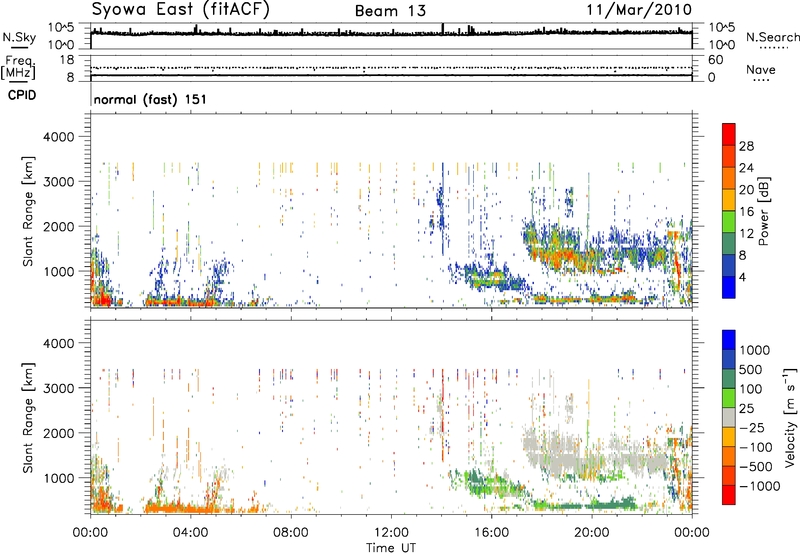Screen dimensions: 800x554
Task: Click the 'Beam 13' label
Action: [x=390, y=11]
